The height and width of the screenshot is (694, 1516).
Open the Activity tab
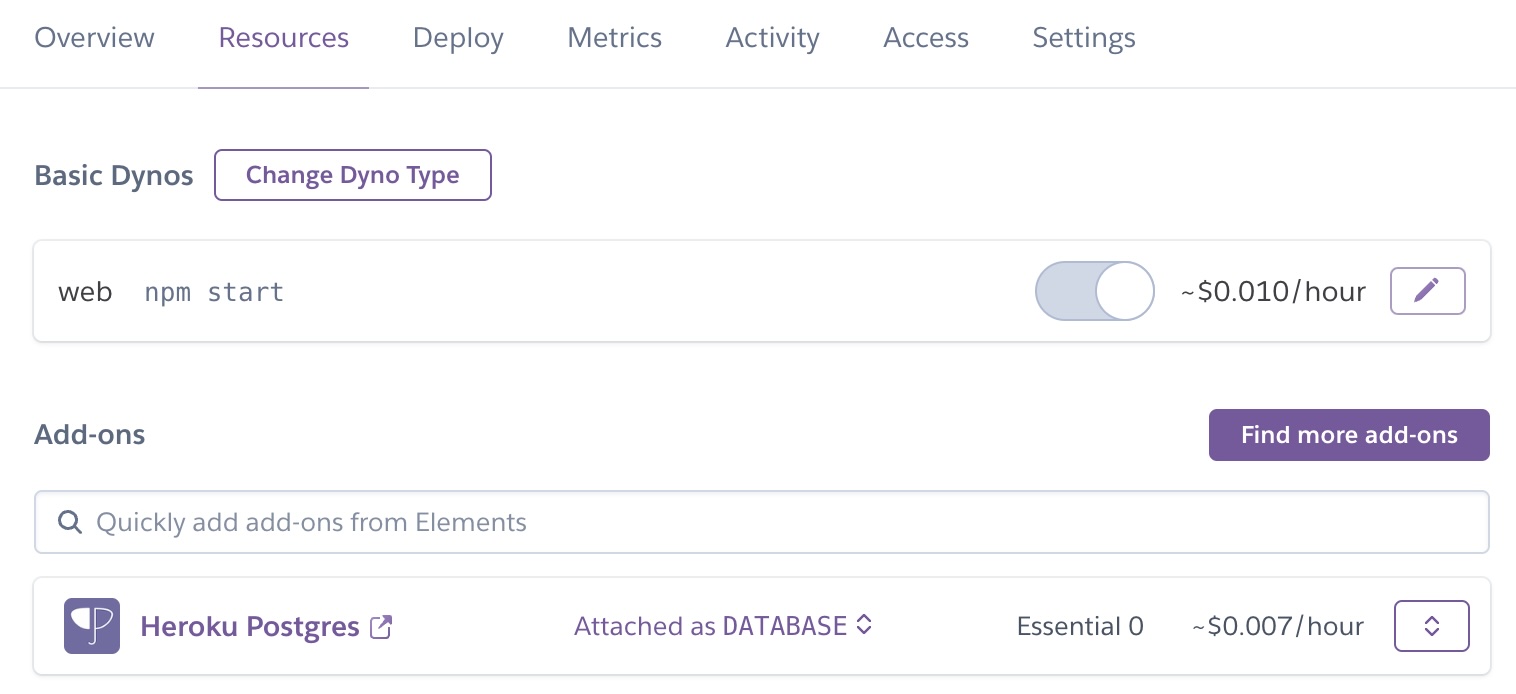(x=772, y=38)
